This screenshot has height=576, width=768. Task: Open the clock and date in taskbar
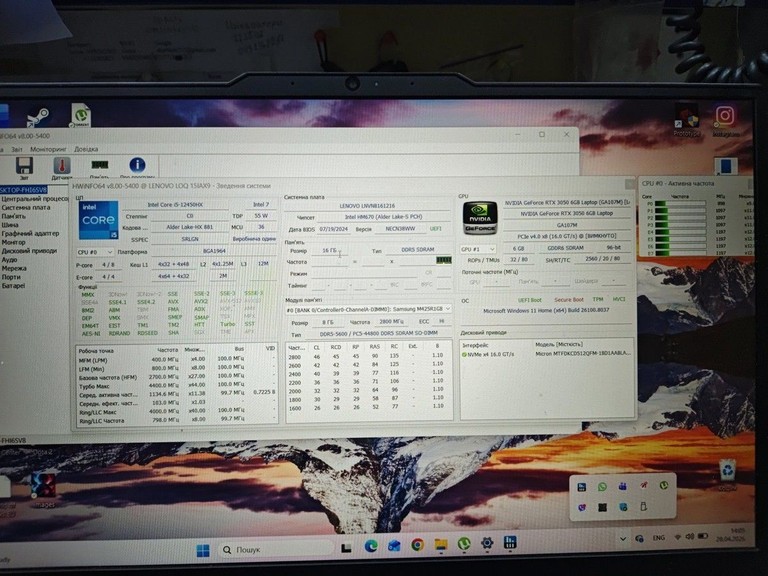click(730, 535)
